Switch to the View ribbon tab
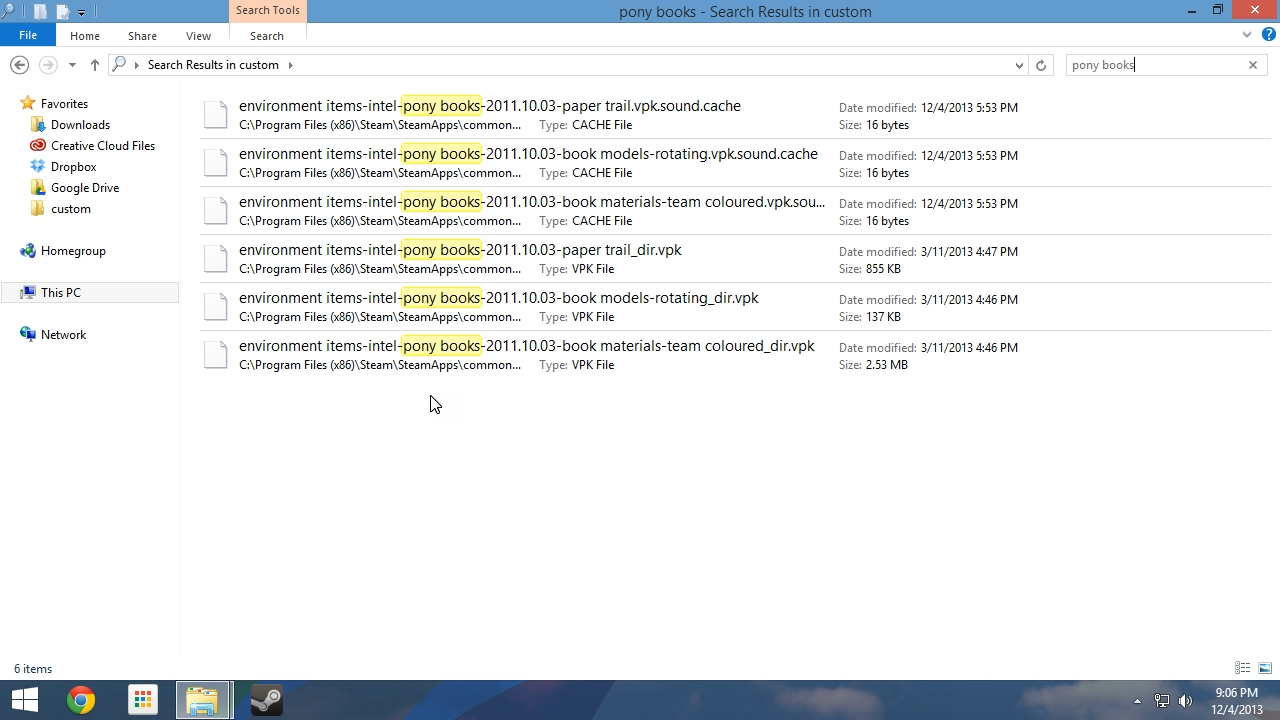Screen dimensions: 1280x720 [x=198, y=36]
